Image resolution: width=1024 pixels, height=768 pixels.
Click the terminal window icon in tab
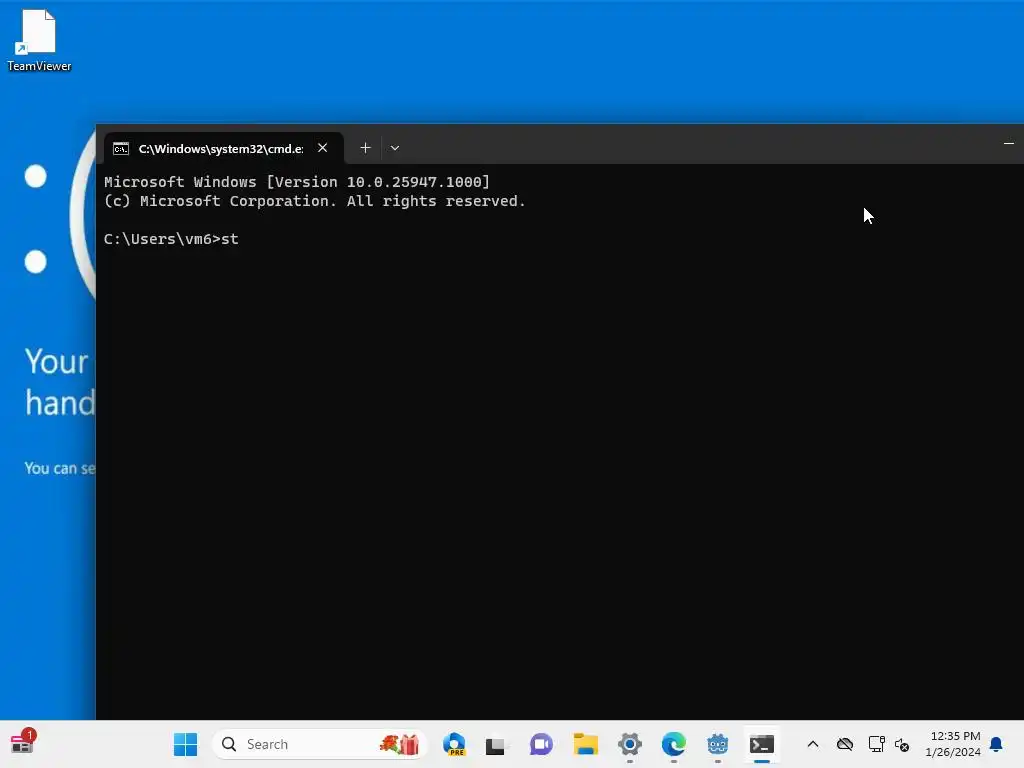point(121,149)
